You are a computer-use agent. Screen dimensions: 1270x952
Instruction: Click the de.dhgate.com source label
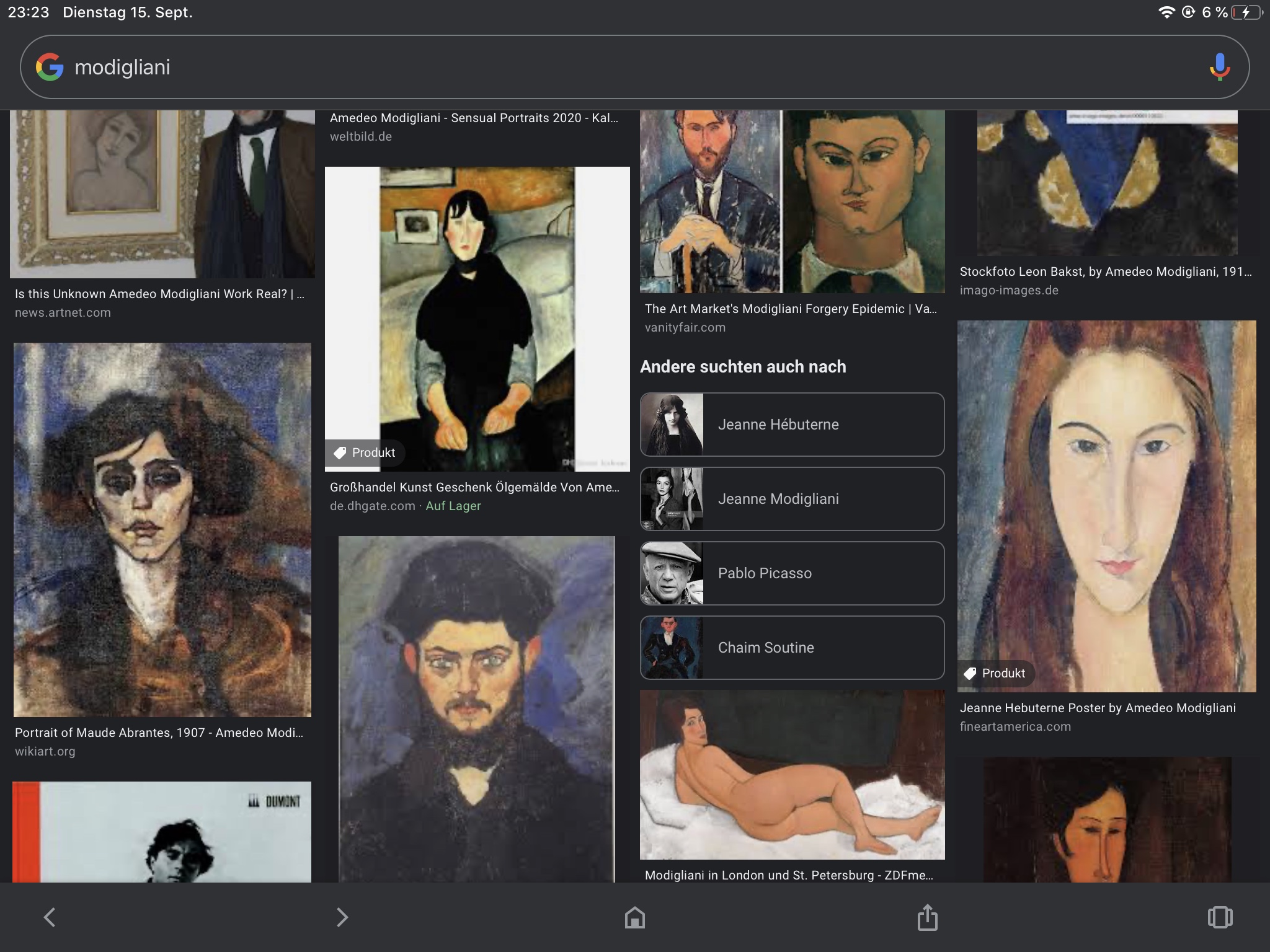click(372, 506)
